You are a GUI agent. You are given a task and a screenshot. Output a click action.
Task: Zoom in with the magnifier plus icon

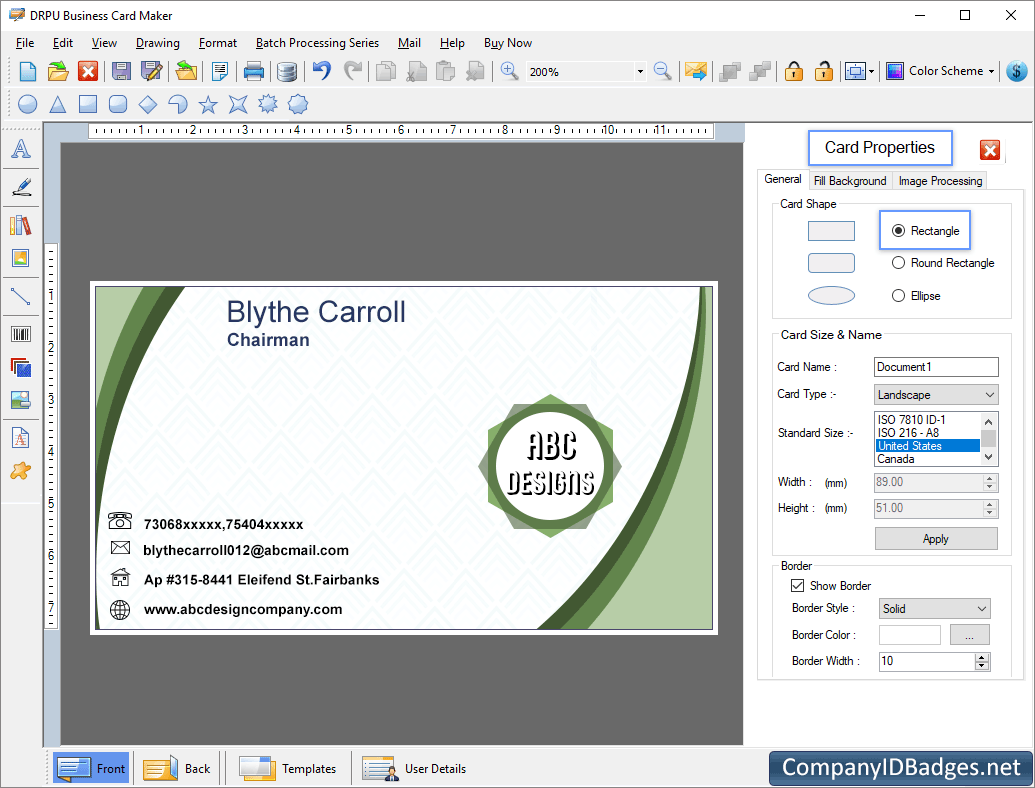509,70
